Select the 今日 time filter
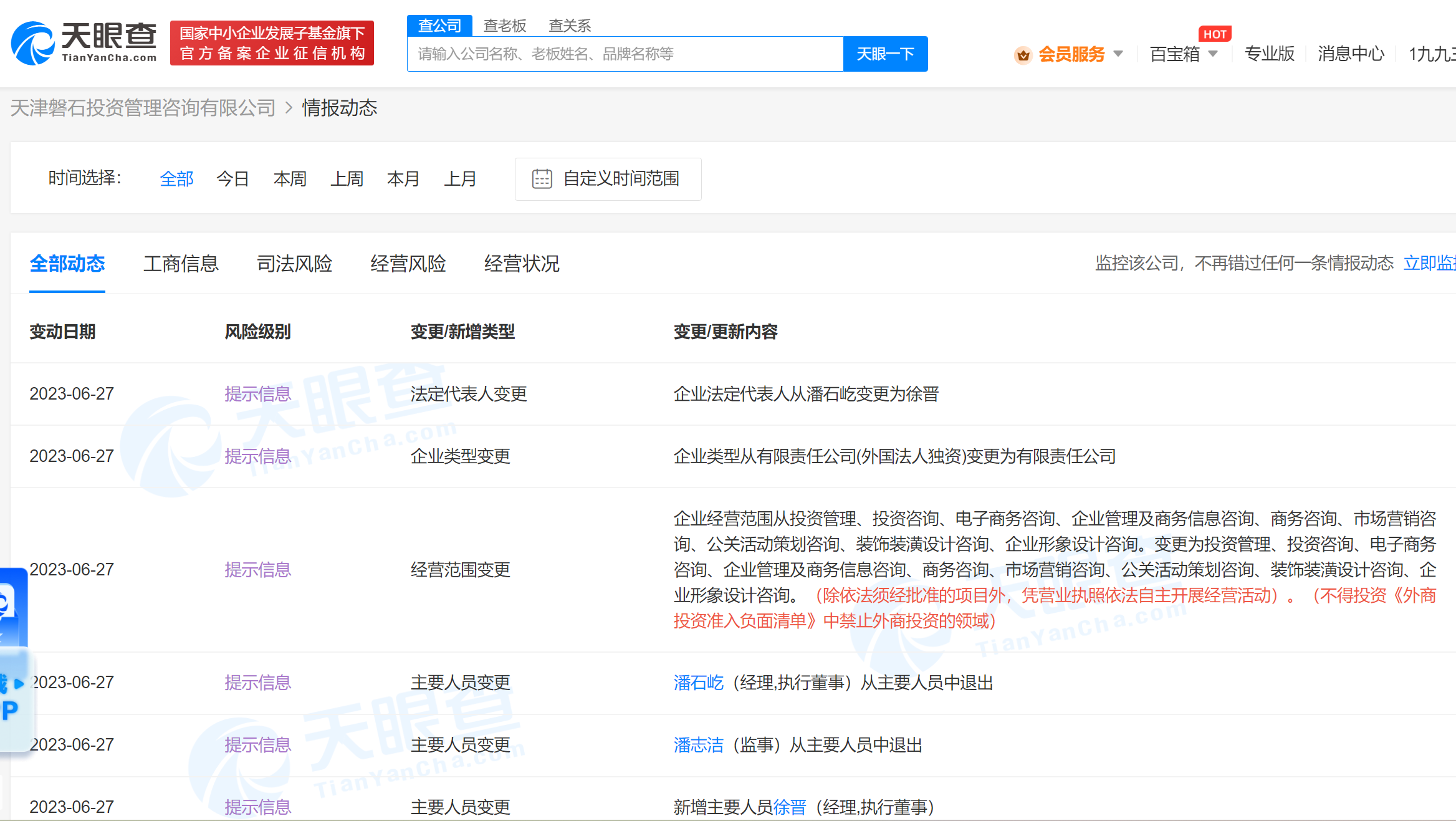This screenshot has height=821, width=1456. (x=232, y=179)
